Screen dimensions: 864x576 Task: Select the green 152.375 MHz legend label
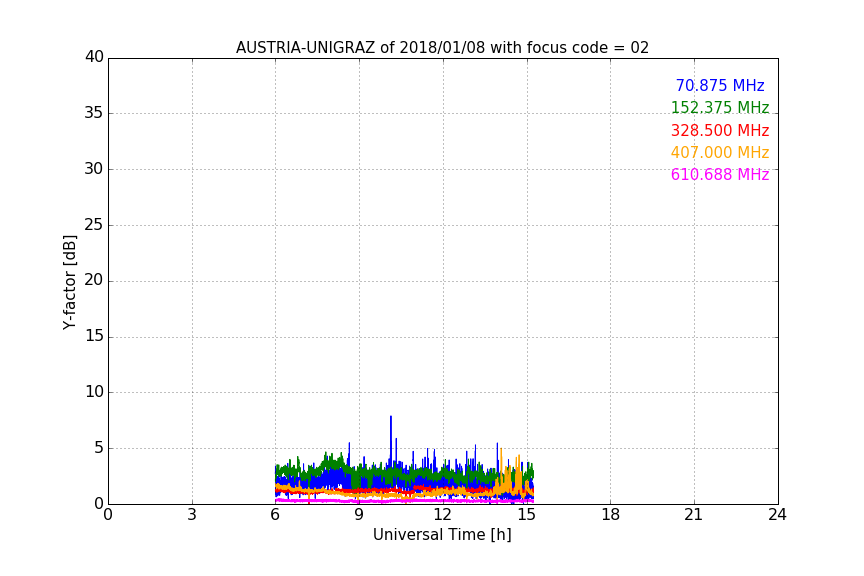[x=720, y=108]
